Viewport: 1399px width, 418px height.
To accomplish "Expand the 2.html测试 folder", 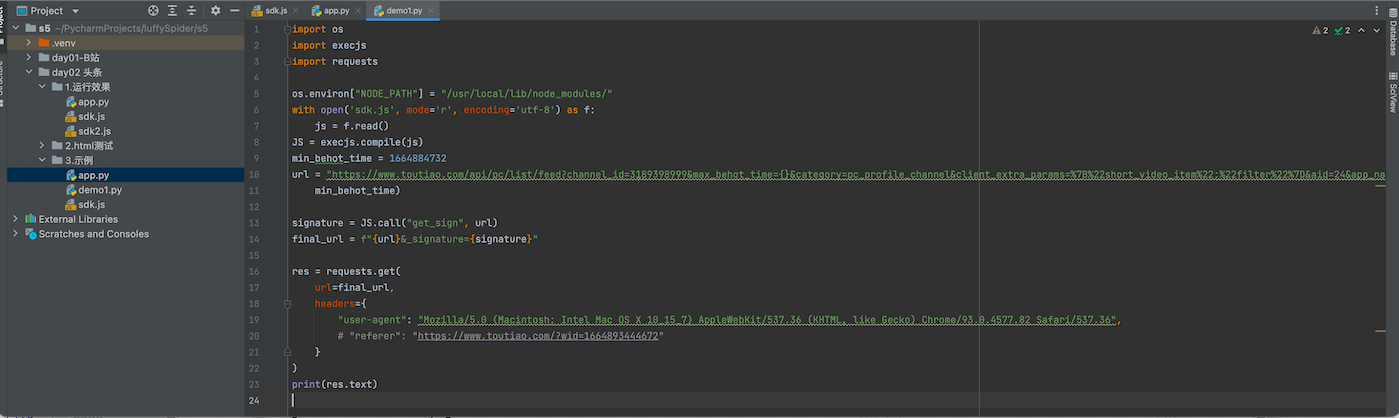I will click(42, 146).
